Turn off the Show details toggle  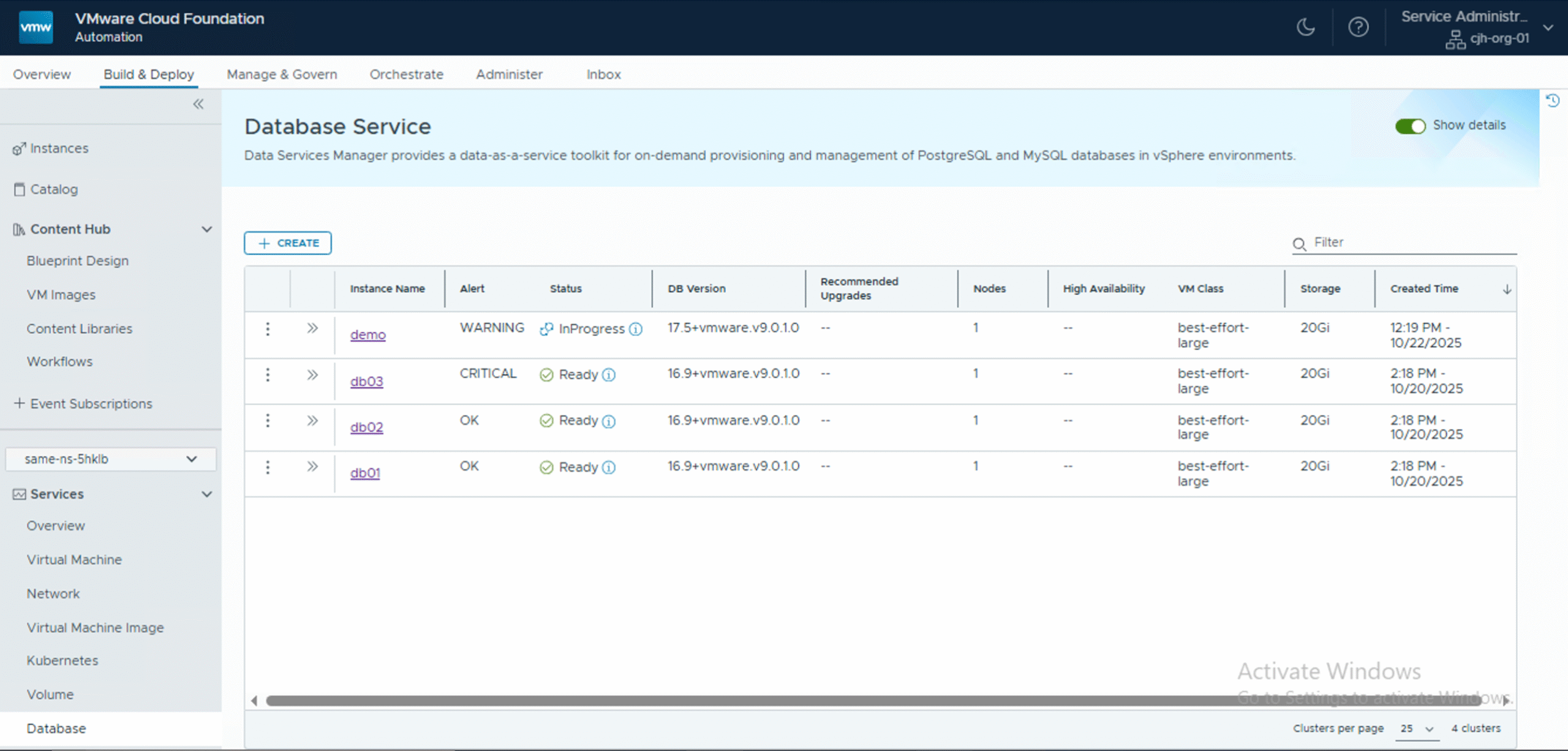[x=1410, y=126]
